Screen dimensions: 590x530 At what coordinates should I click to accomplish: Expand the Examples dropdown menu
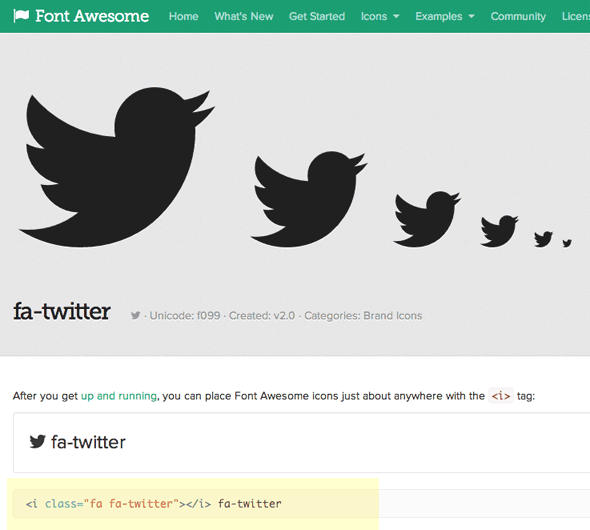(445, 16)
